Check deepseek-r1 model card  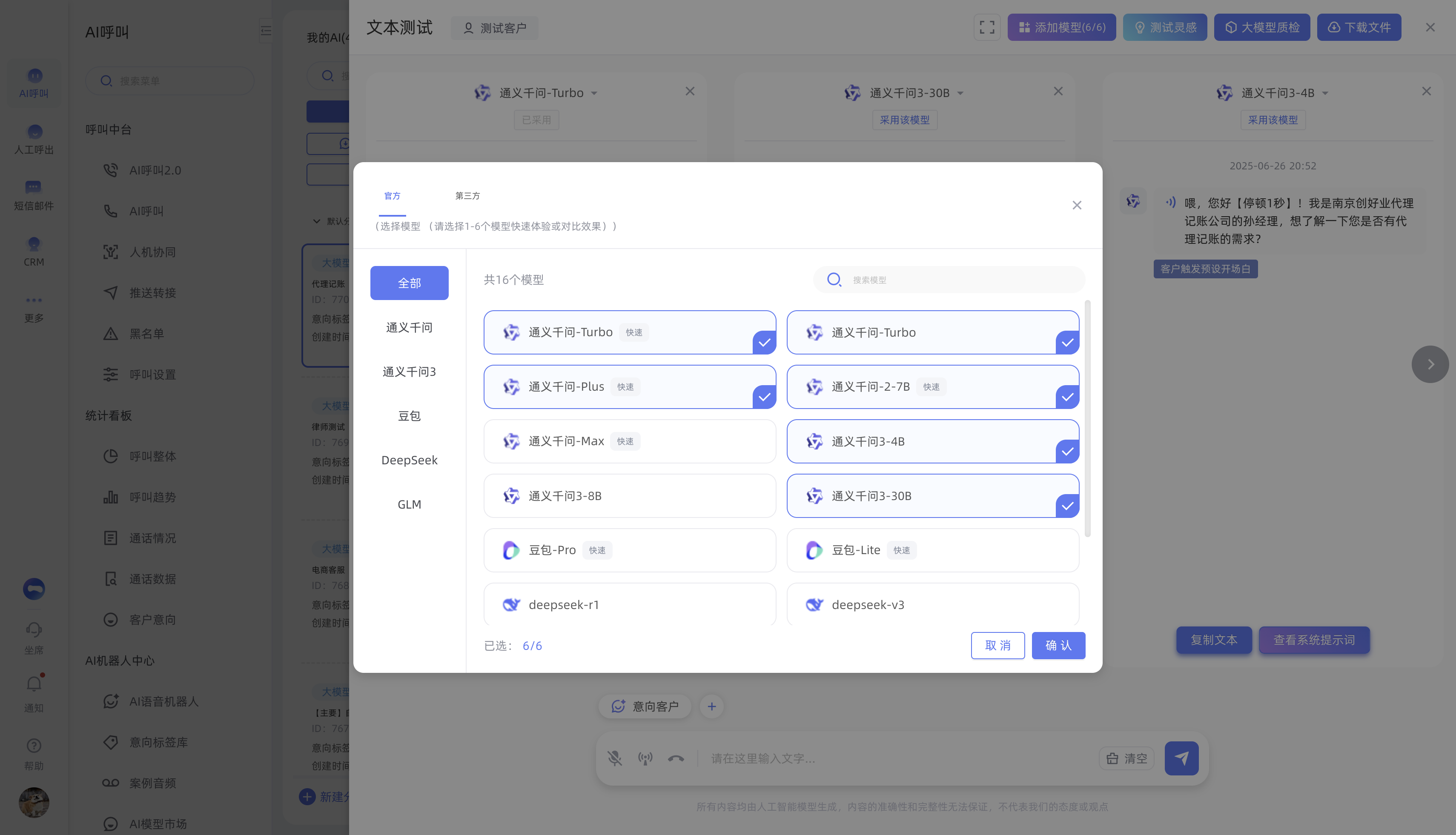[629, 604]
